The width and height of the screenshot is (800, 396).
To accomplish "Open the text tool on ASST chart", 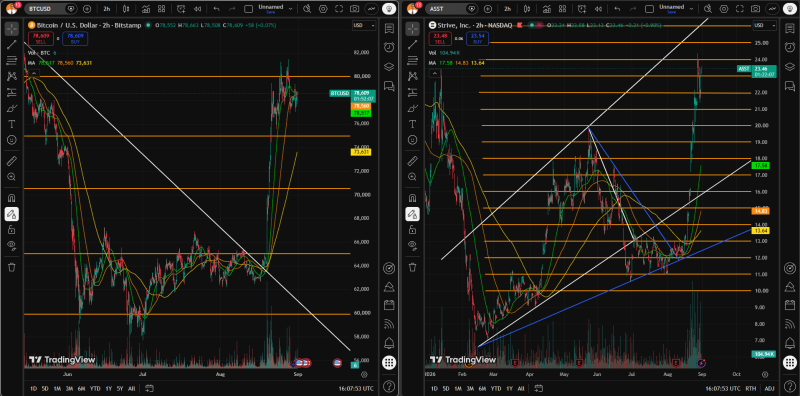I will click(x=412, y=124).
